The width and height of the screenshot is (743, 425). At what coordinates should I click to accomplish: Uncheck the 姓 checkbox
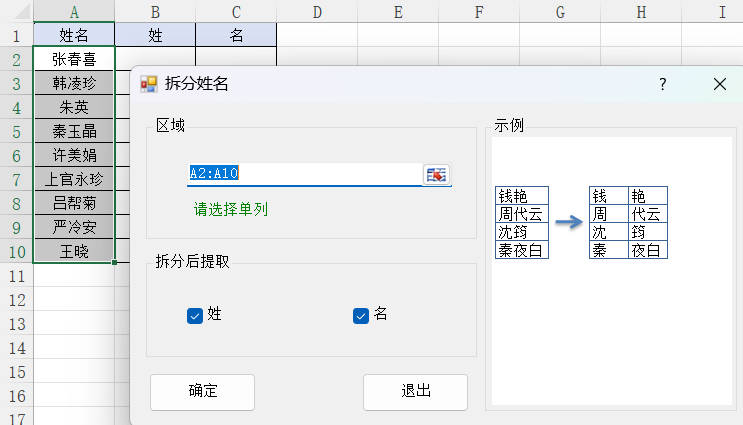(195, 316)
